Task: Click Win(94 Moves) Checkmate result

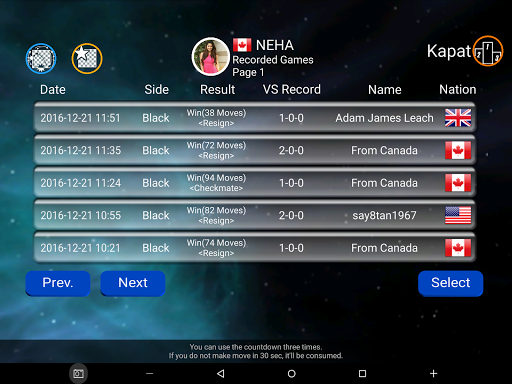Action: pyautogui.click(x=216, y=183)
